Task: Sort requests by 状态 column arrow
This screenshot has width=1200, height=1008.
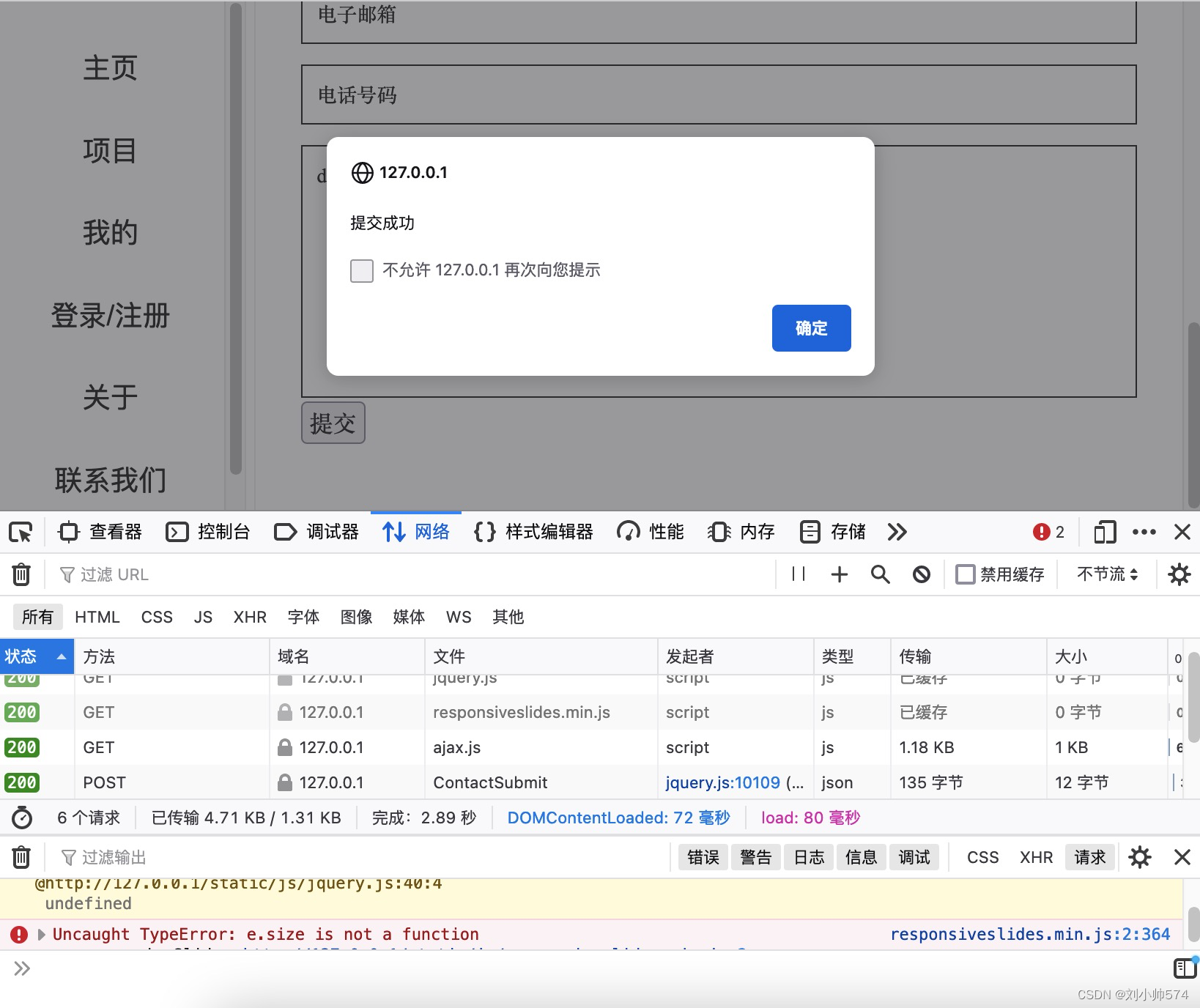Action: 61,656
